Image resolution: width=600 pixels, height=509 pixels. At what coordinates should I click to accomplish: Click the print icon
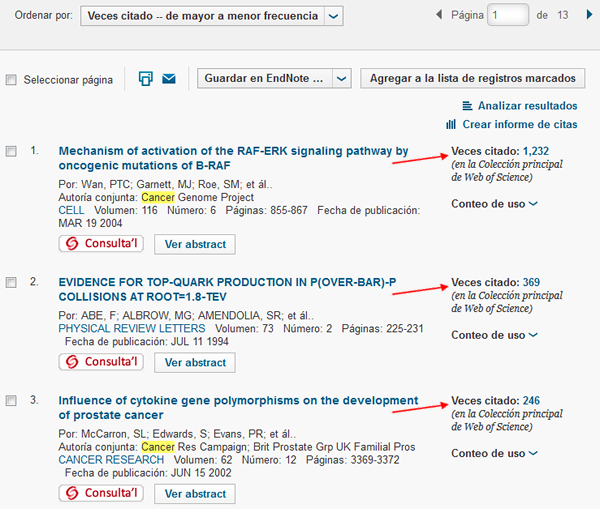click(145, 78)
